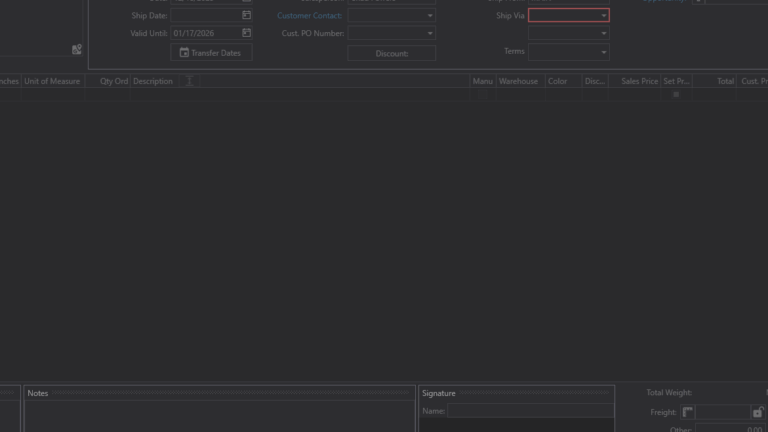This screenshot has height=432, width=768.
Task: Click the Ship Date input field
Action: tap(206, 15)
